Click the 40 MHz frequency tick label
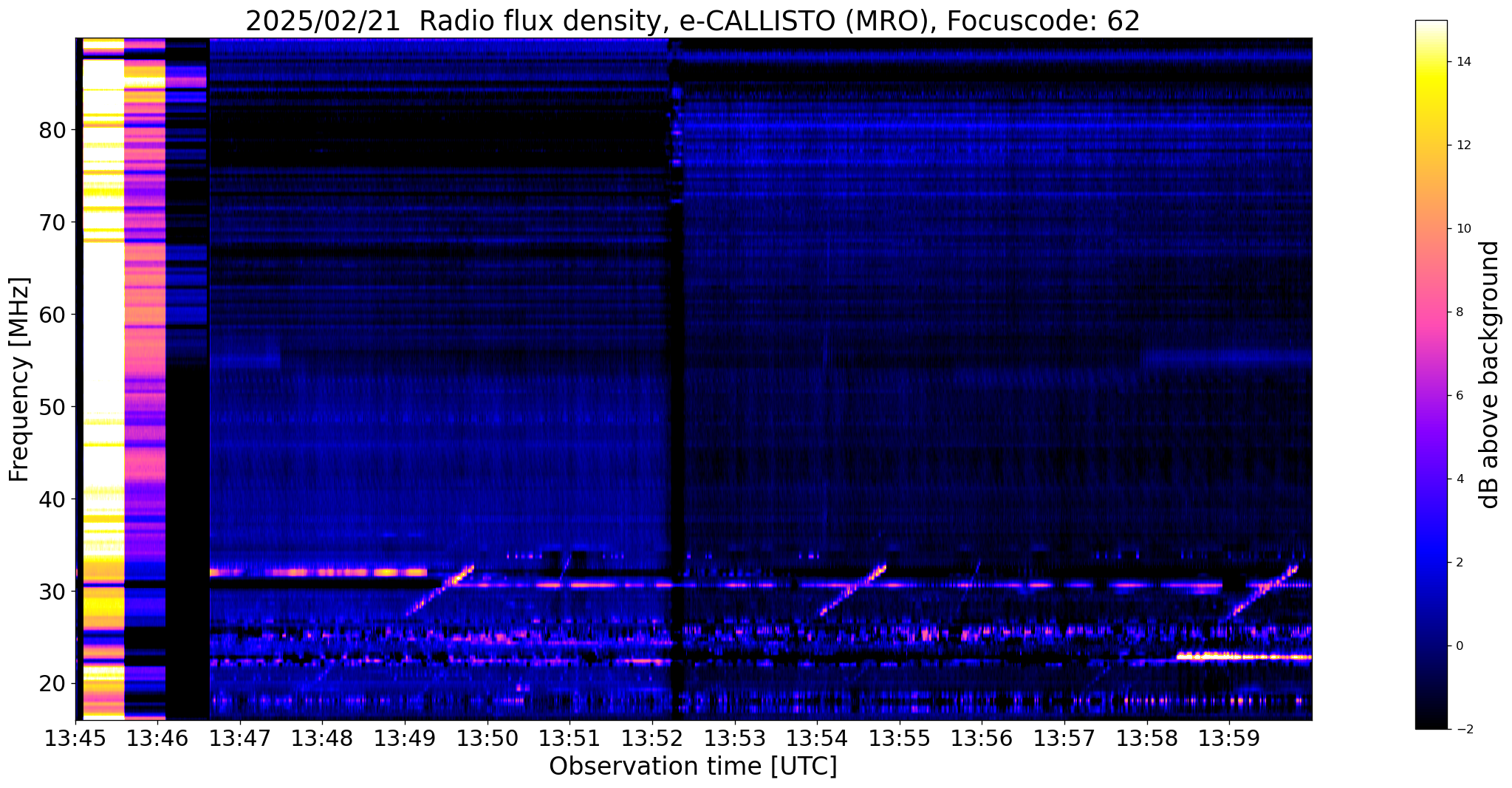 [x=52, y=500]
